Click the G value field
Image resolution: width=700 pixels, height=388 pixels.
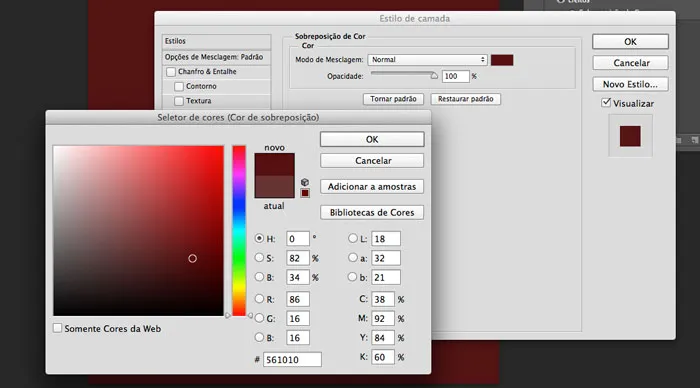pos(297,318)
